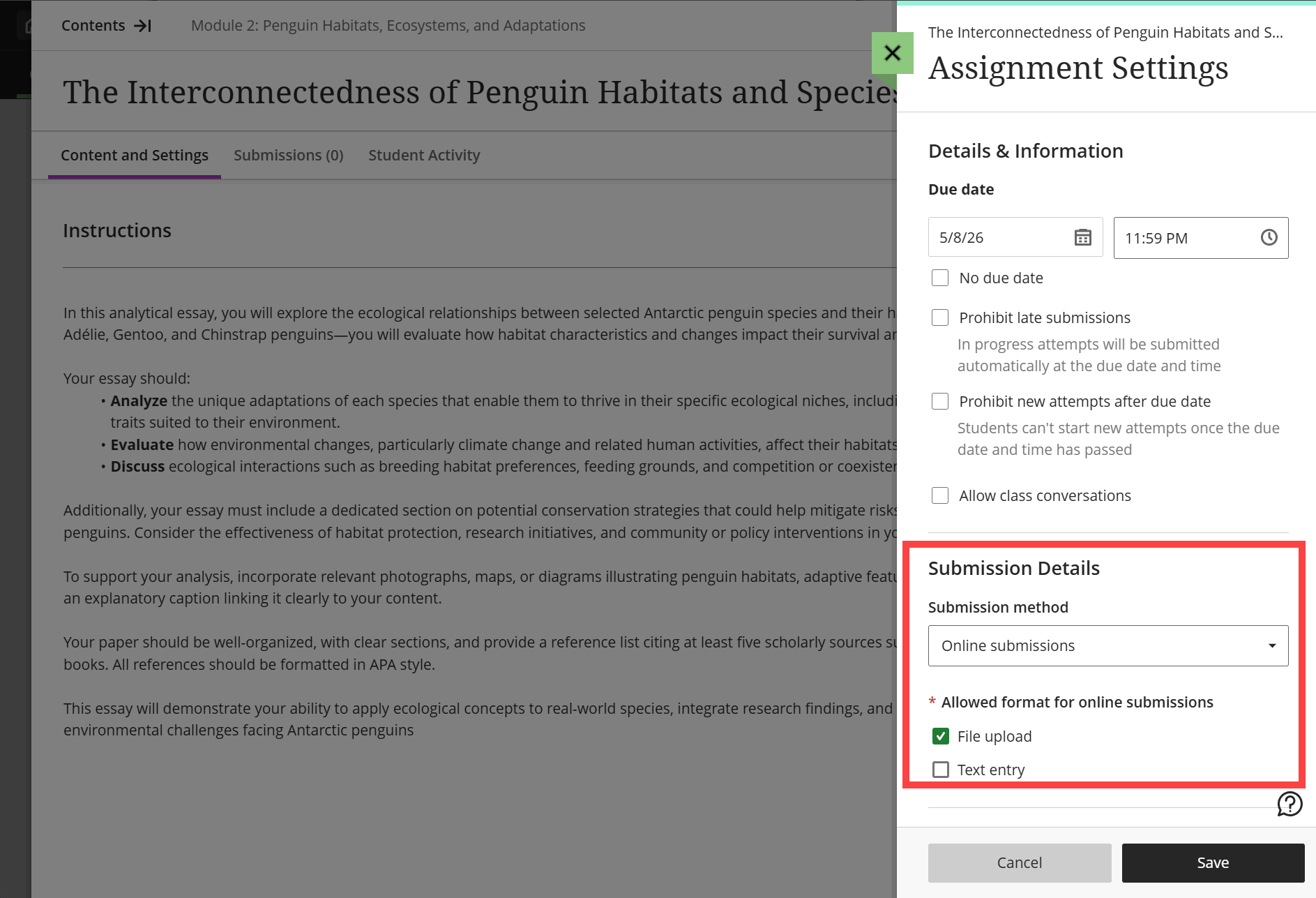1316x898 pixels.
Task: Toggle Allow class conversations checkbox
Action: point(940,495)
